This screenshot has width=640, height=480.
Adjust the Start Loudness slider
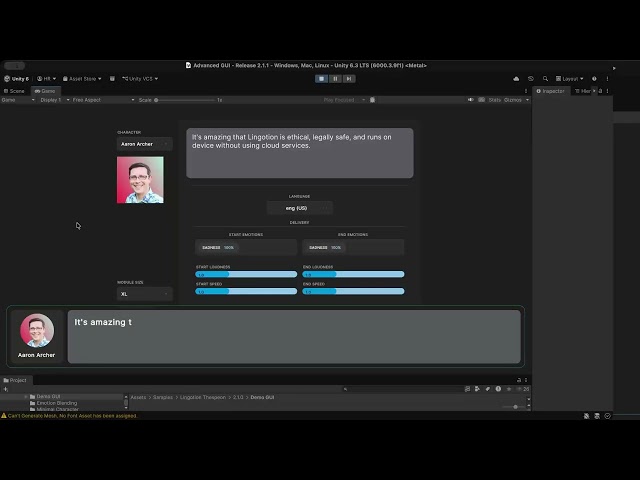(246, 274)
